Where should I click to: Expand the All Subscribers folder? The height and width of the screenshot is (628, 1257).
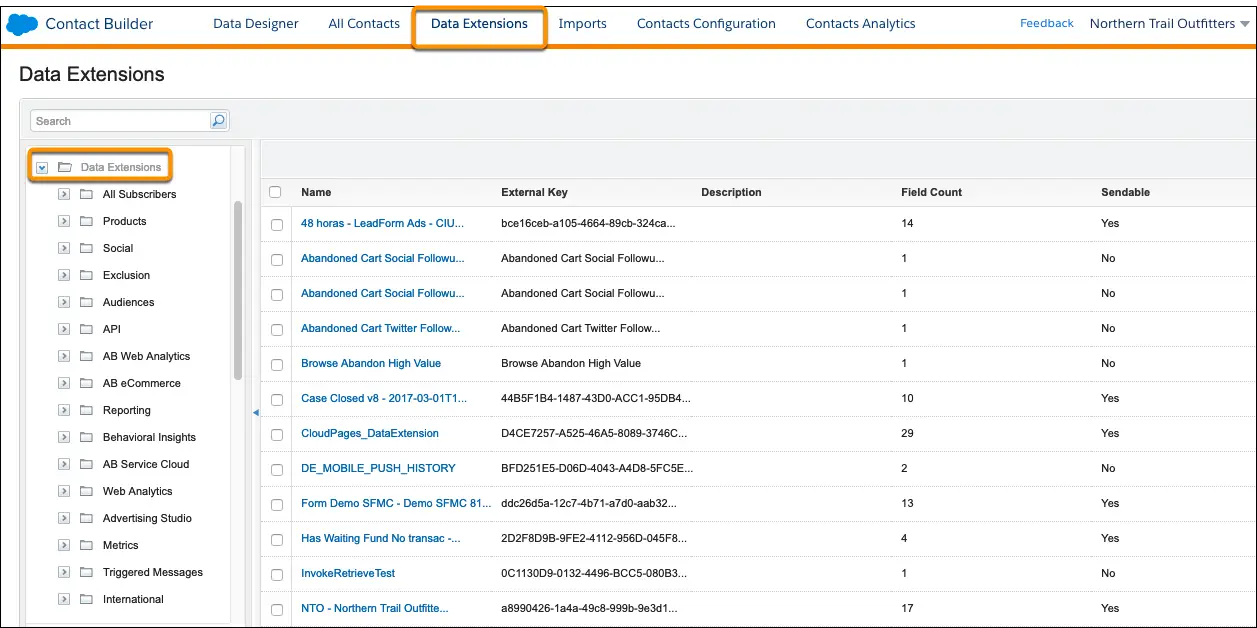coord(63,194)
